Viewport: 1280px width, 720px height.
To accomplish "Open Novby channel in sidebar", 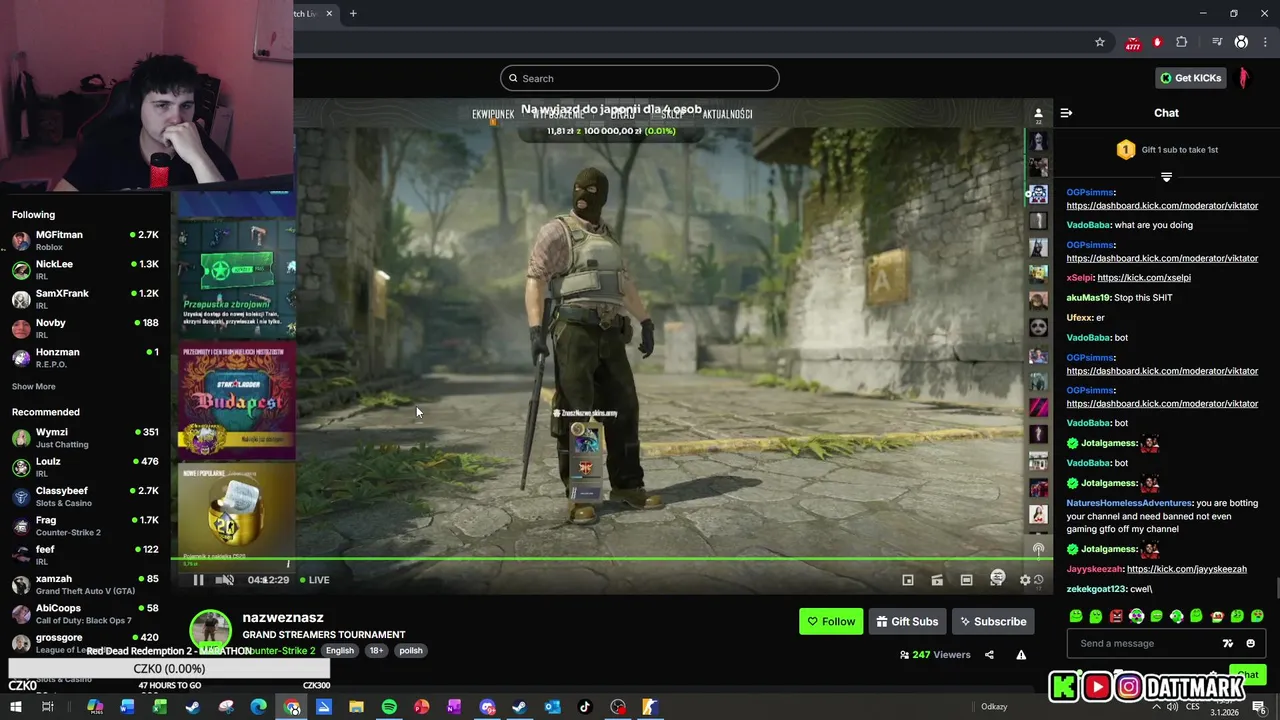I will tap(85, 328).
